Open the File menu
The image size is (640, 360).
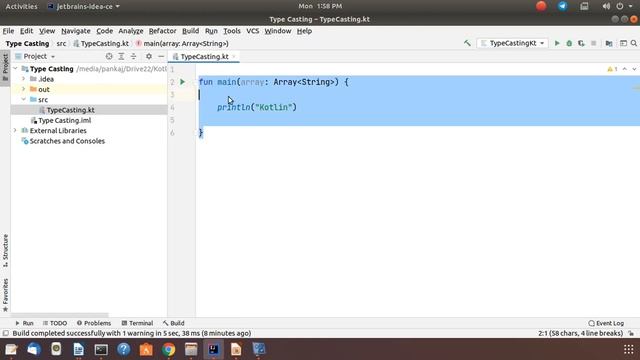[8, 31]
